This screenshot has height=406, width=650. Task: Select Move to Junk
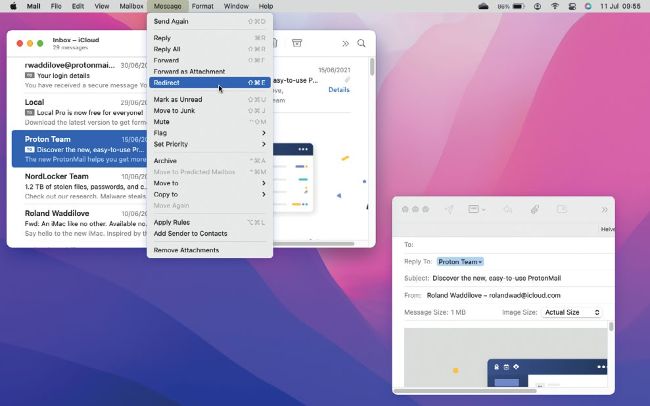210,111
